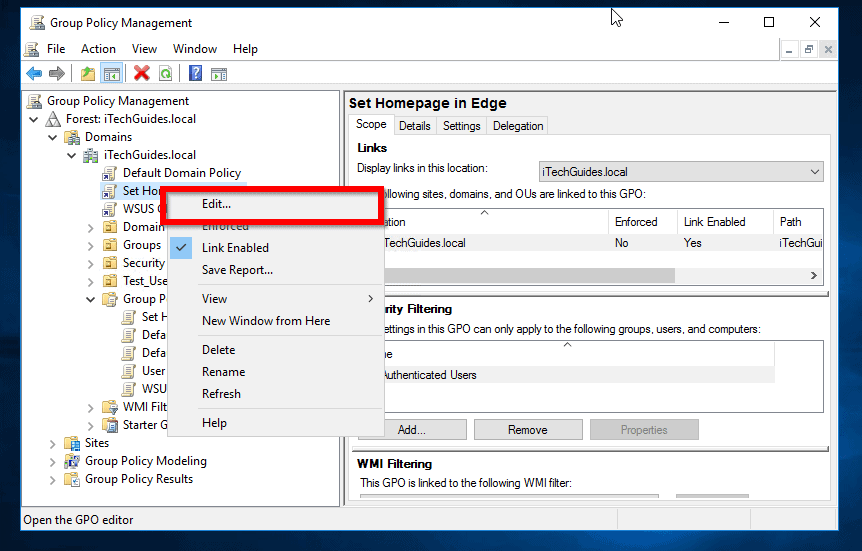Screen dimensions: 862x551
Task: Click the red X delete toolbar icon
Action: tap(142, 73)
